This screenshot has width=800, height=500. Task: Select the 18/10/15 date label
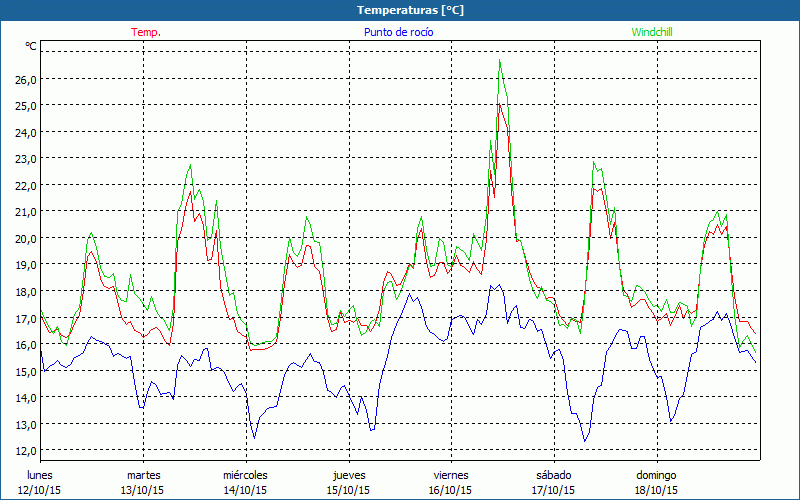pos(656,490)
